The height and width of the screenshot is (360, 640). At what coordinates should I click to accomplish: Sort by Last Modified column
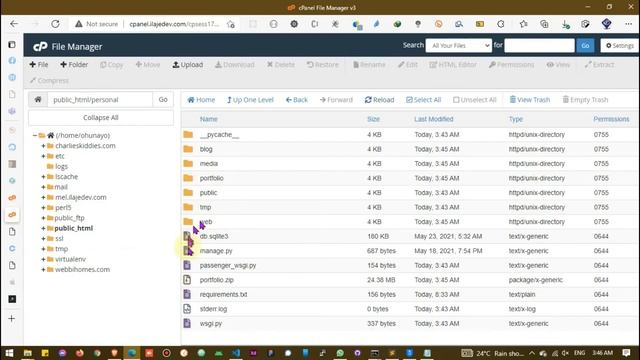433,119
